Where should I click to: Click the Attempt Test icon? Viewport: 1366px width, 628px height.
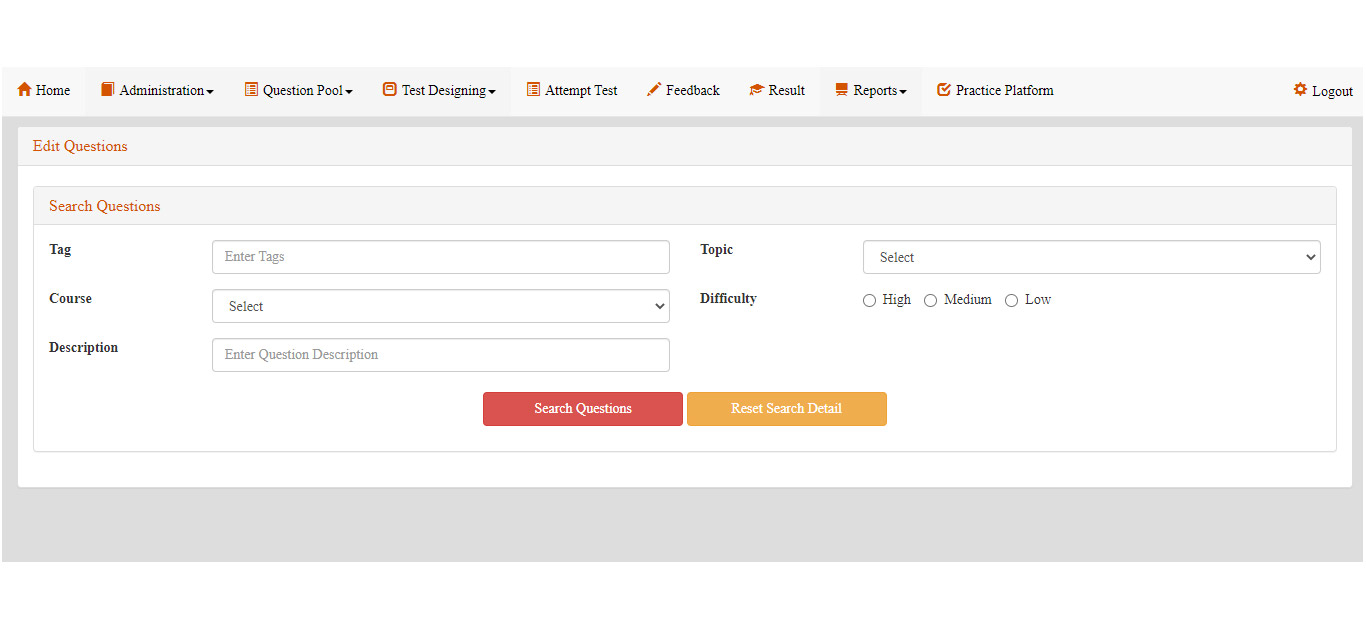click(x=534, y=90)
